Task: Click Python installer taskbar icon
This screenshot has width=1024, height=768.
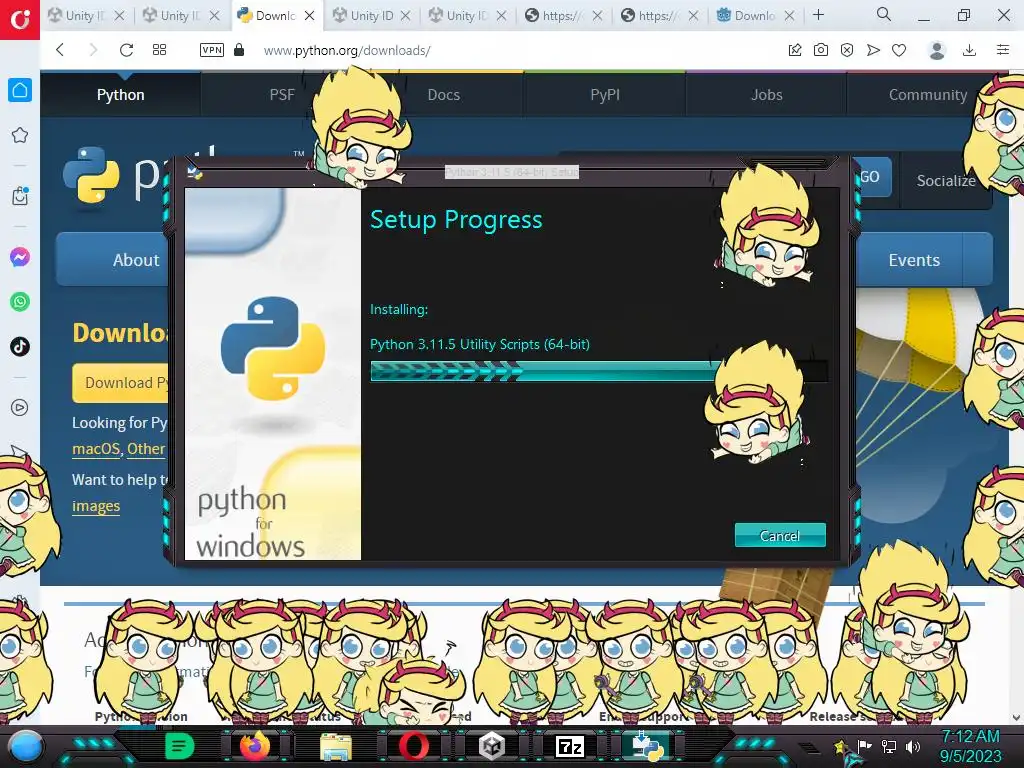Action: click(x=648, y=746)
